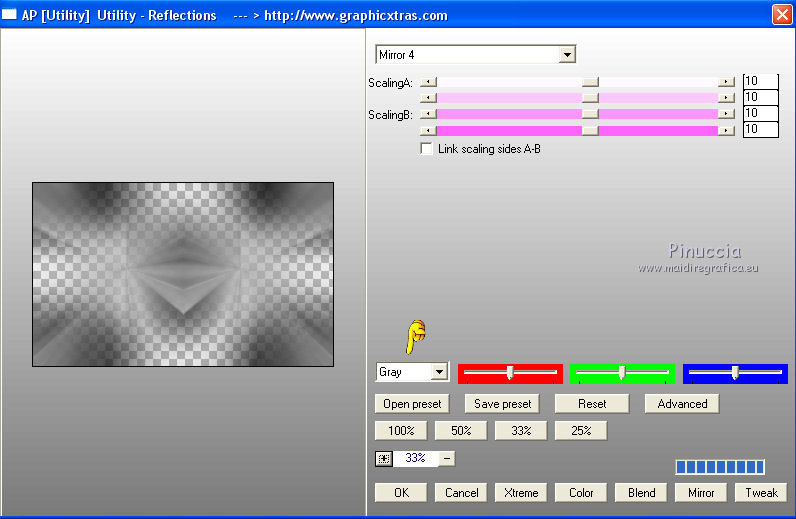The height and width of the screenshot is (519, 796).
Task: Cancel the Reflections dialog
Action: 461,493
